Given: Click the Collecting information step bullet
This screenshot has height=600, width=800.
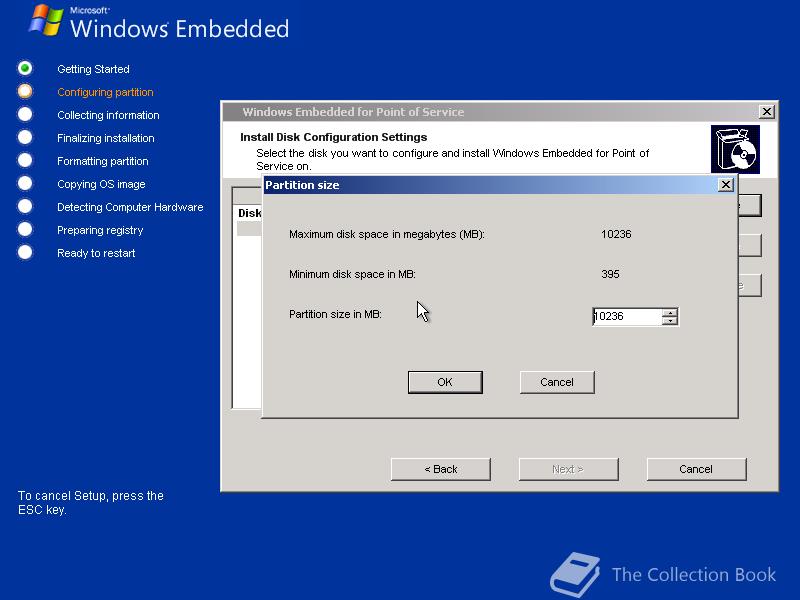Looking at the screenshot, I should [x=25, y=114].
